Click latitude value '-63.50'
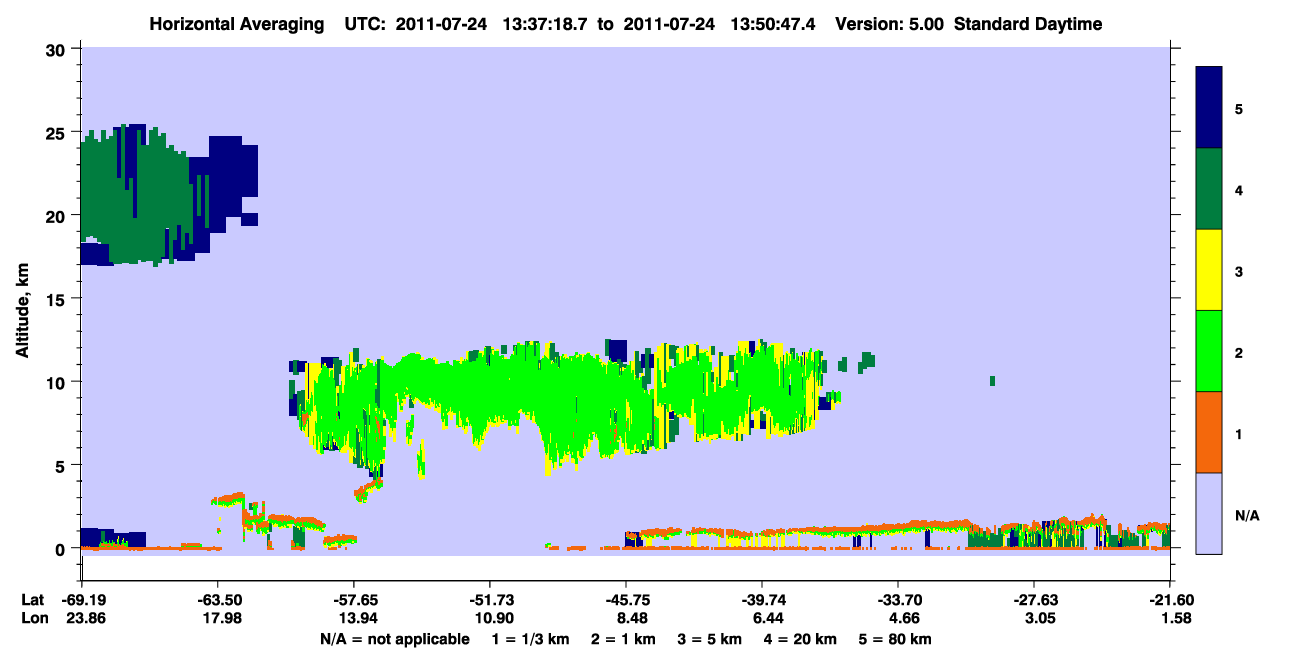 [217, 600]
